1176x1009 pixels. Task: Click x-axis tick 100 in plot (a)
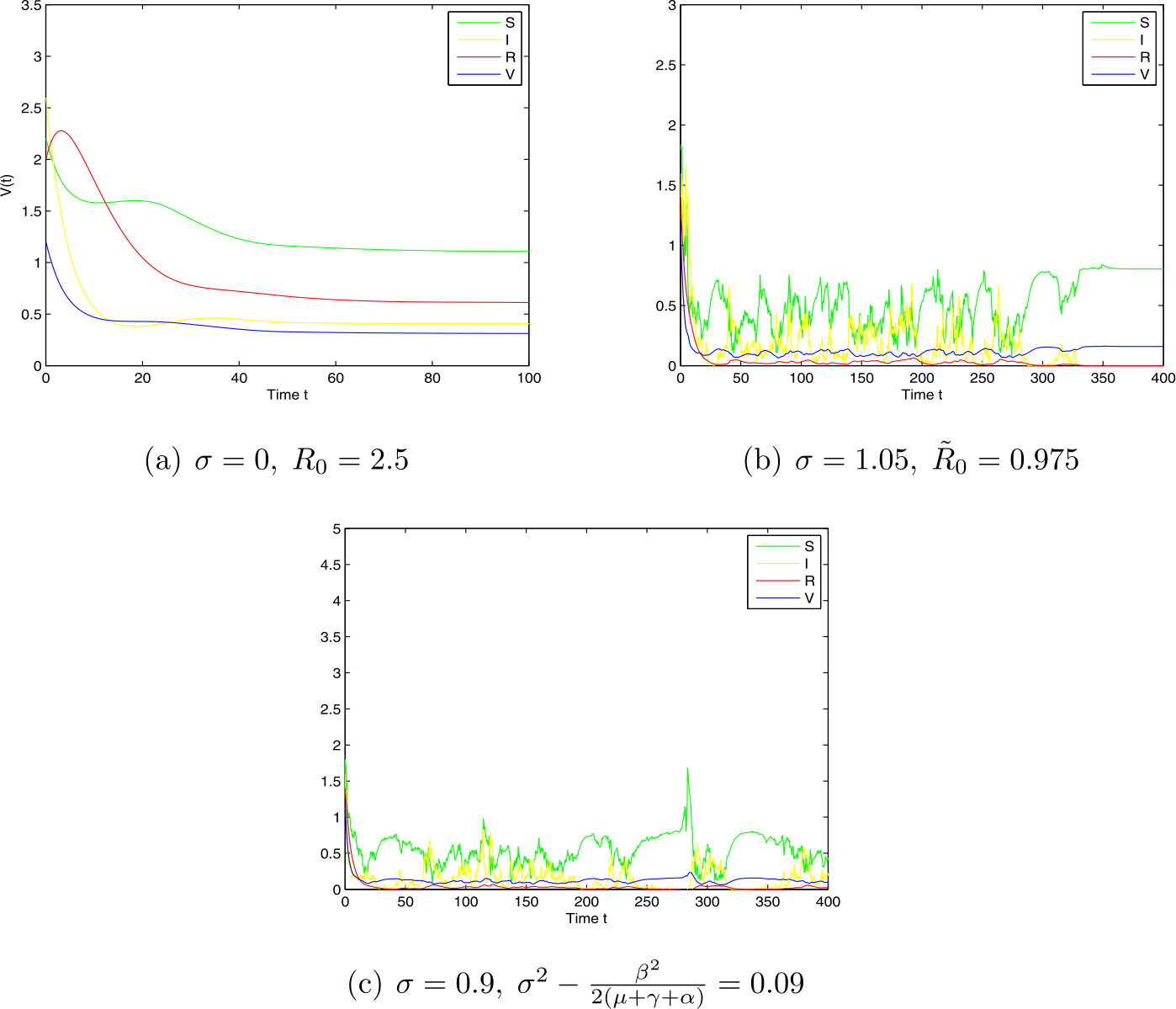[x=529, y=378]
